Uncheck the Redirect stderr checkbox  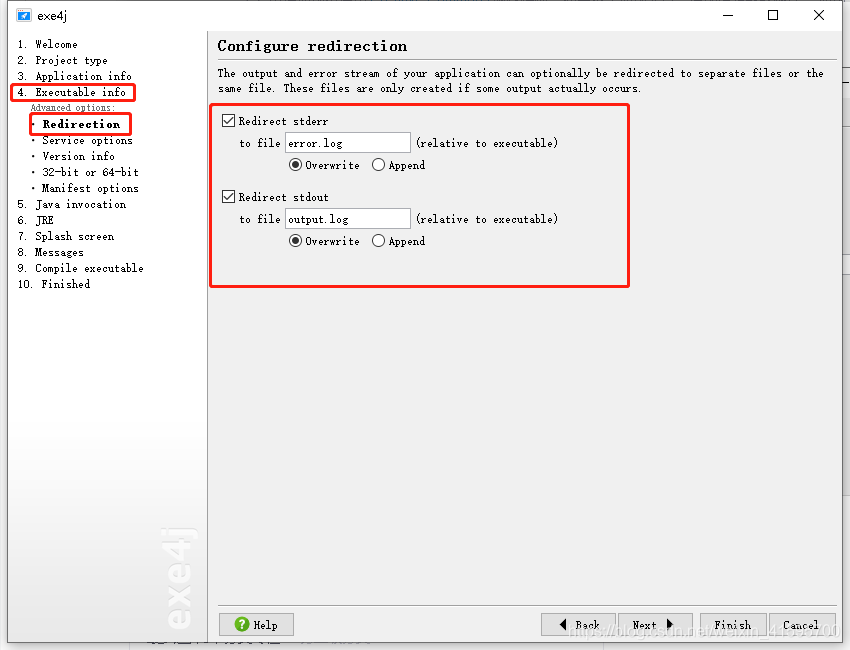(228, 120)
